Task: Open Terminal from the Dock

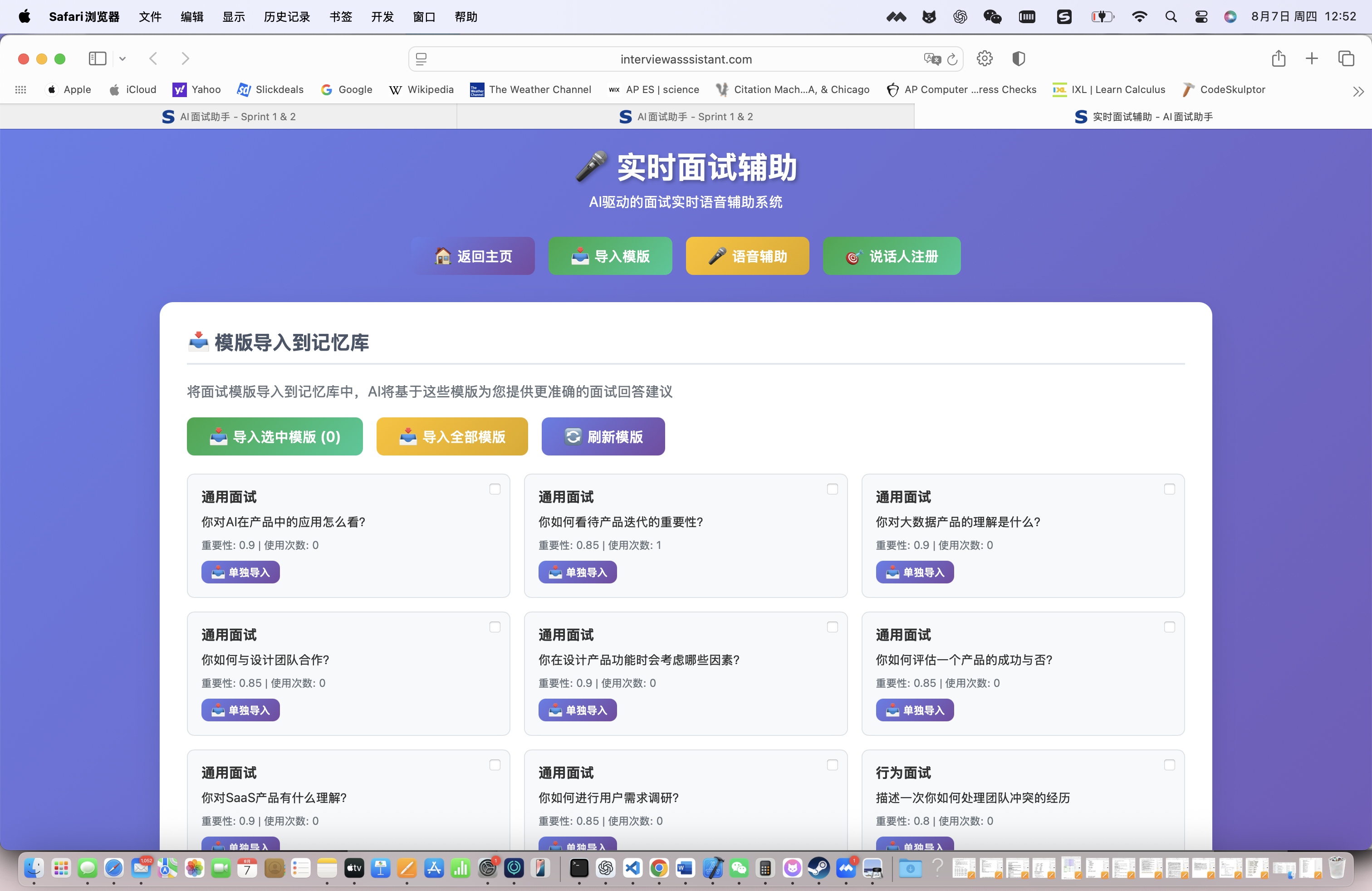Action: click(x=579, y=868)
